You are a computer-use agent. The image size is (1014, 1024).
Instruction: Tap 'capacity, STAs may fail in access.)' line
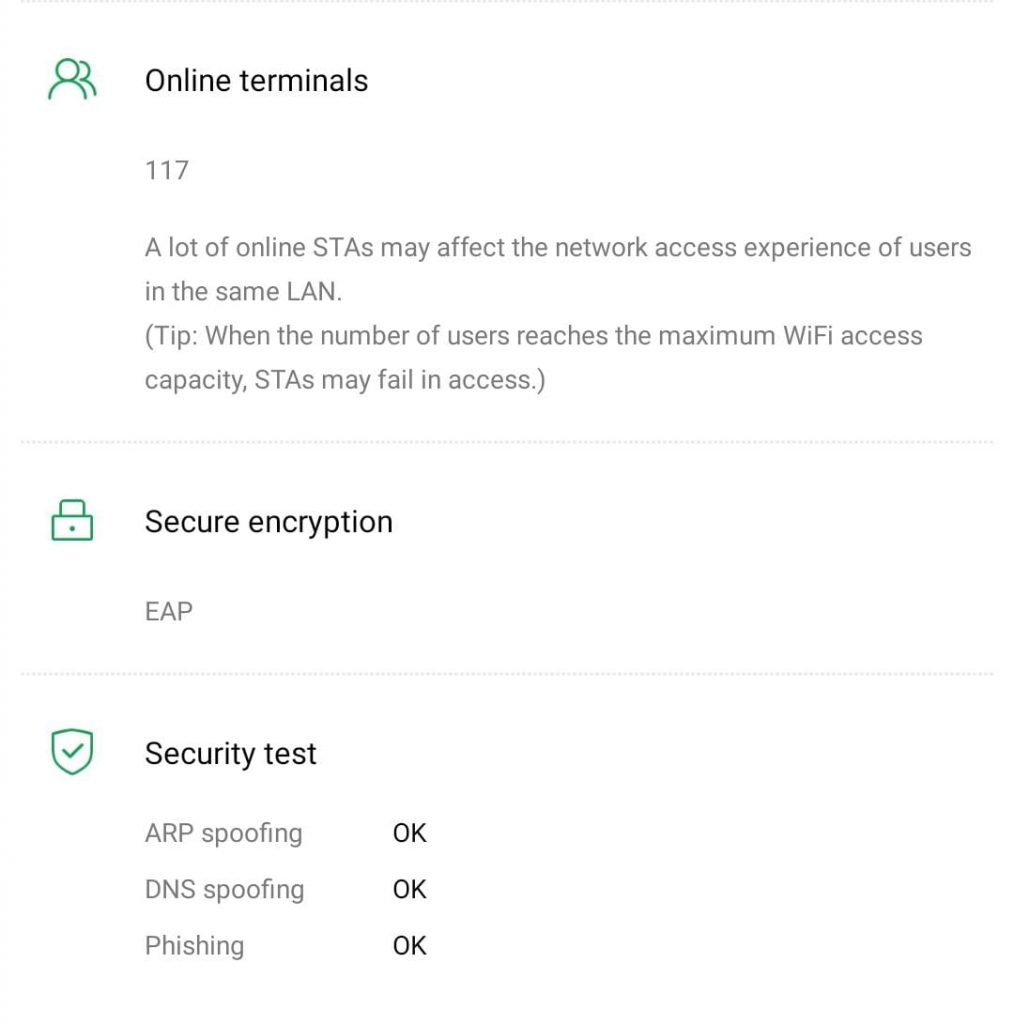click(x=344, y=380)
